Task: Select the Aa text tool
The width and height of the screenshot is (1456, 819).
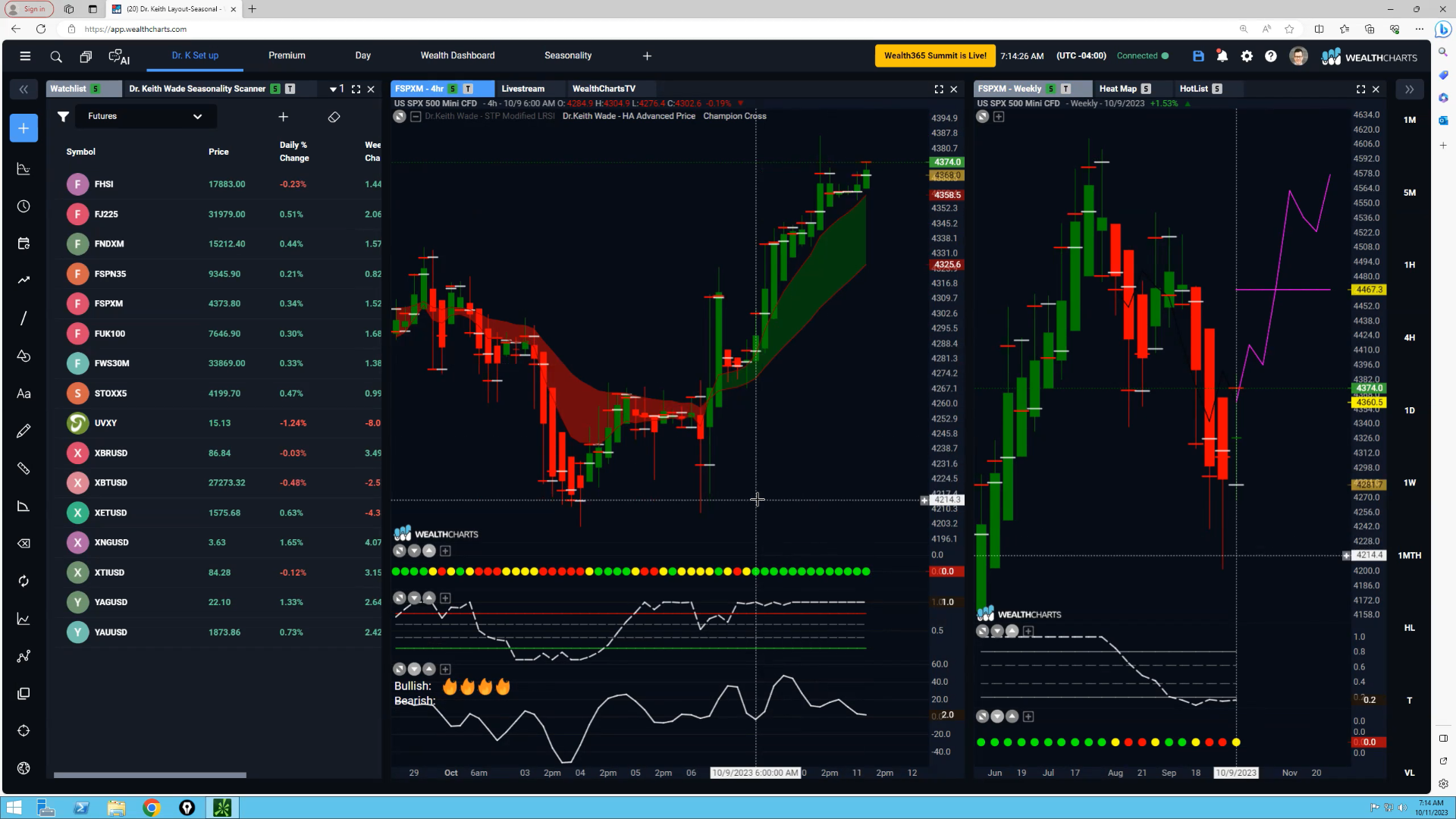Action: coord(24,394)
